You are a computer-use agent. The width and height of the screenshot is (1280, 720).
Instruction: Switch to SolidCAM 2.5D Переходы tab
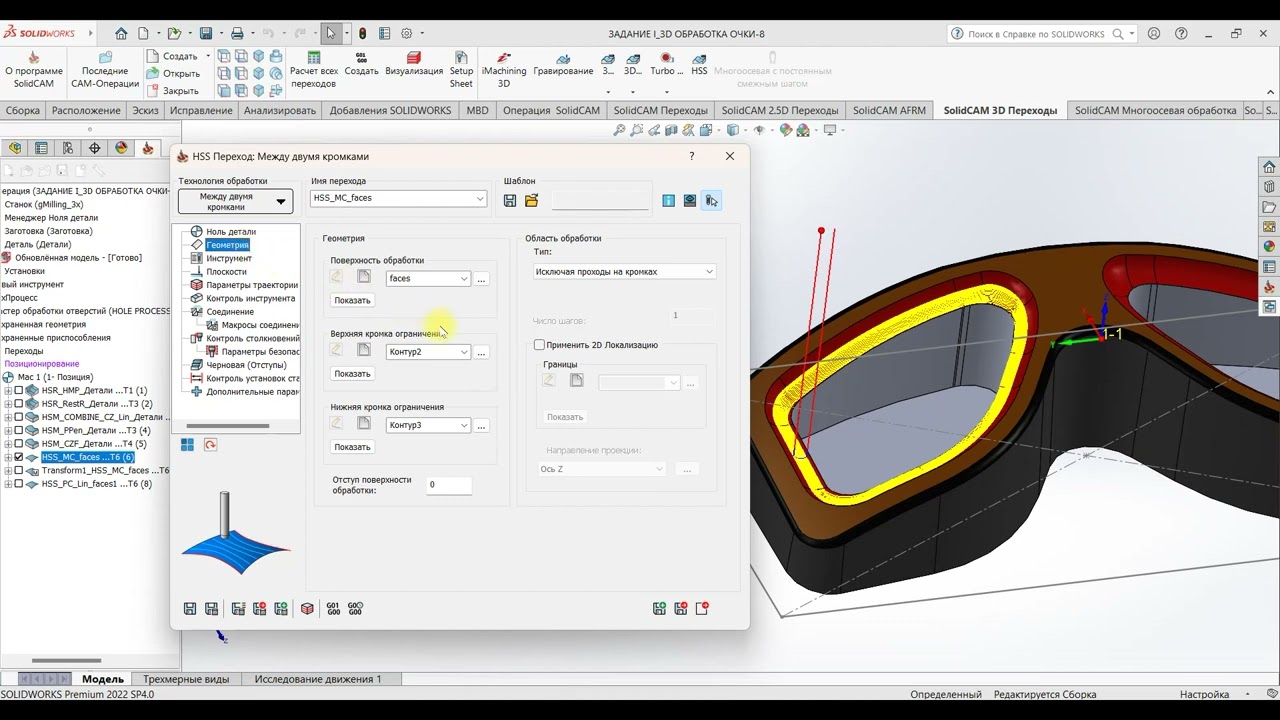[780, 110]
